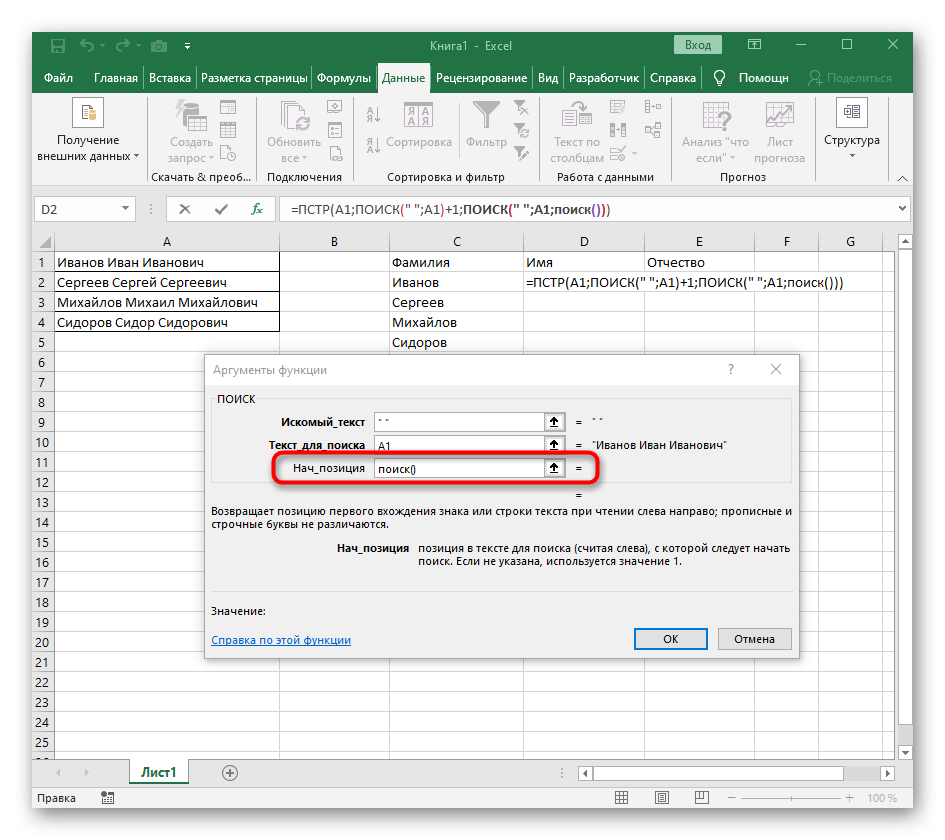This screenshot has width=945, height=840.
Task: Click the Structure (Структура) outline icon
Action: point(852,112)
